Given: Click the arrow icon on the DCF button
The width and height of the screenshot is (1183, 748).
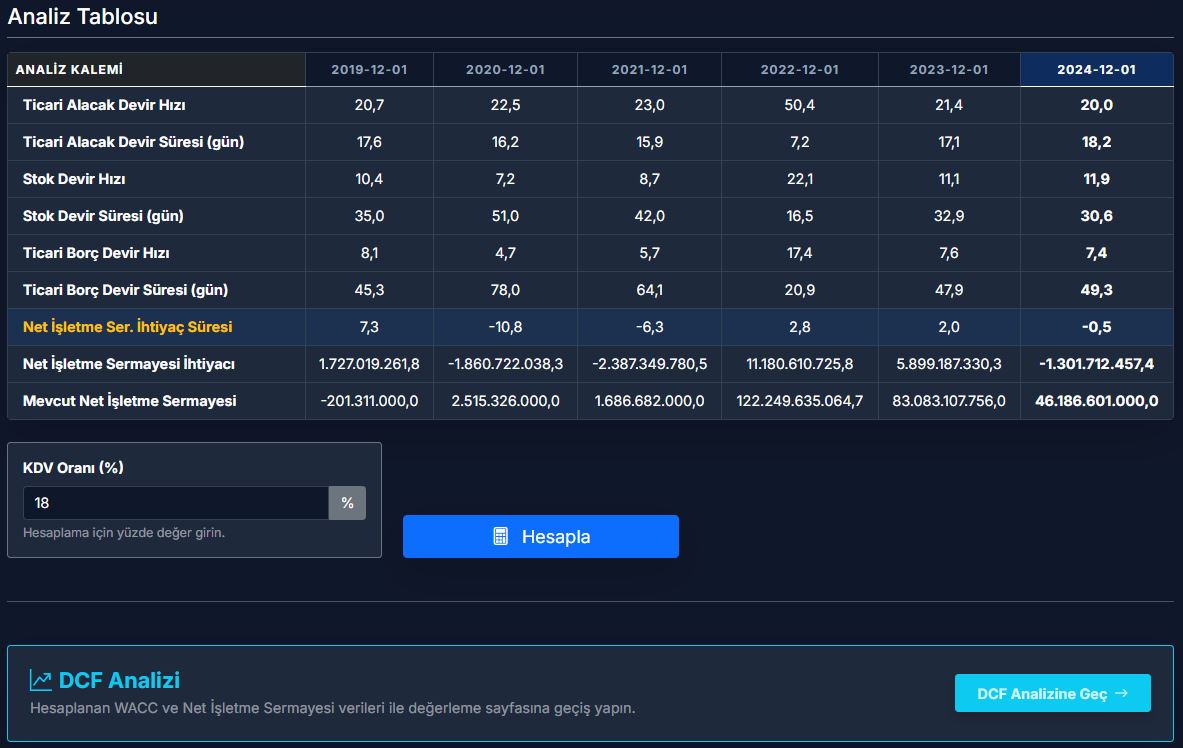Looking at the screenshot, I should [x=1121, y=693].
